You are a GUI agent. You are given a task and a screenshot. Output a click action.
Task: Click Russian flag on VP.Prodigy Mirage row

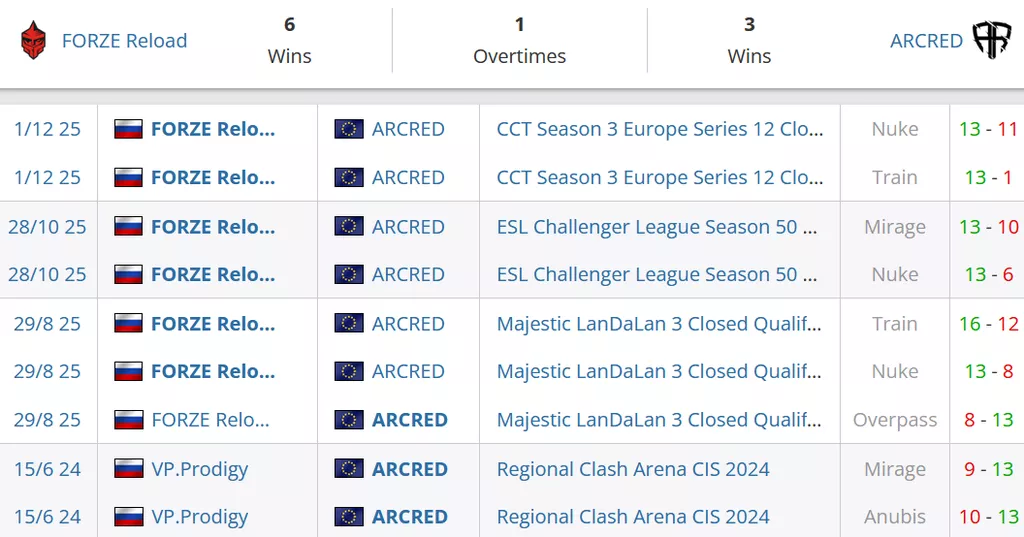tap(128, 469)
